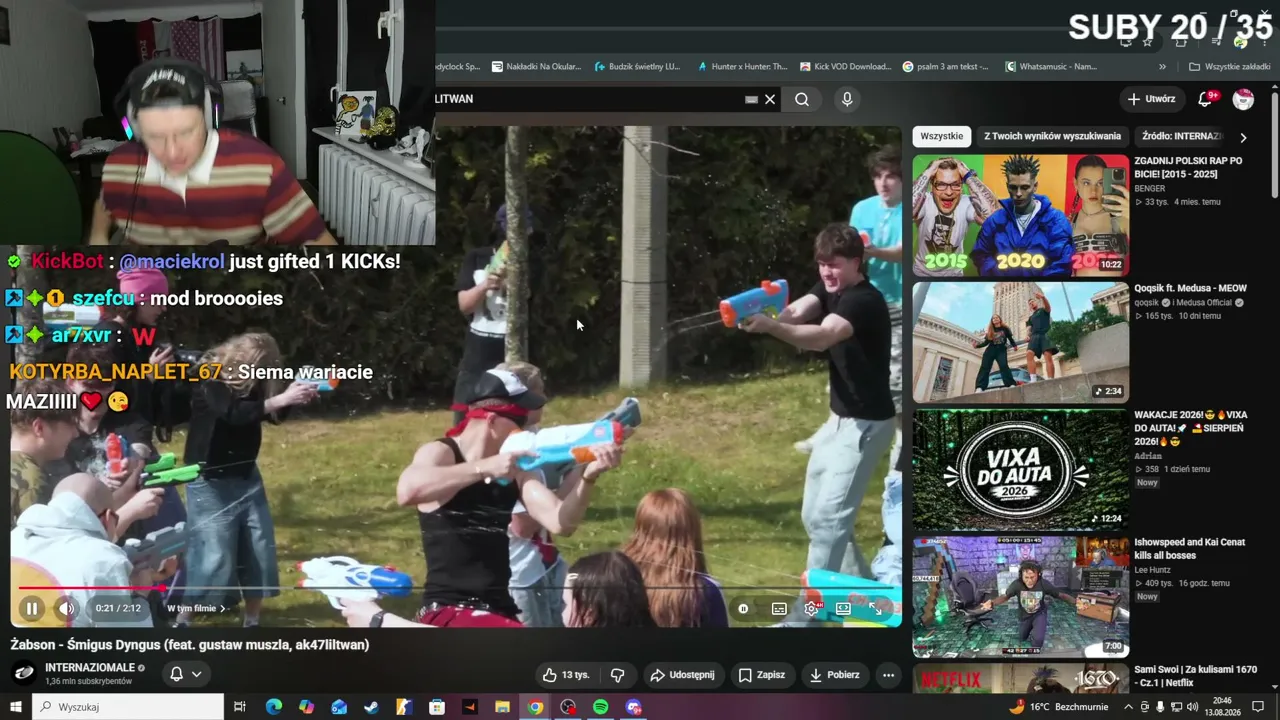Open the 'Hunter x Hunter' bookmark
Viewport: 1280px width, 720px height.
(x=741, y=67)
